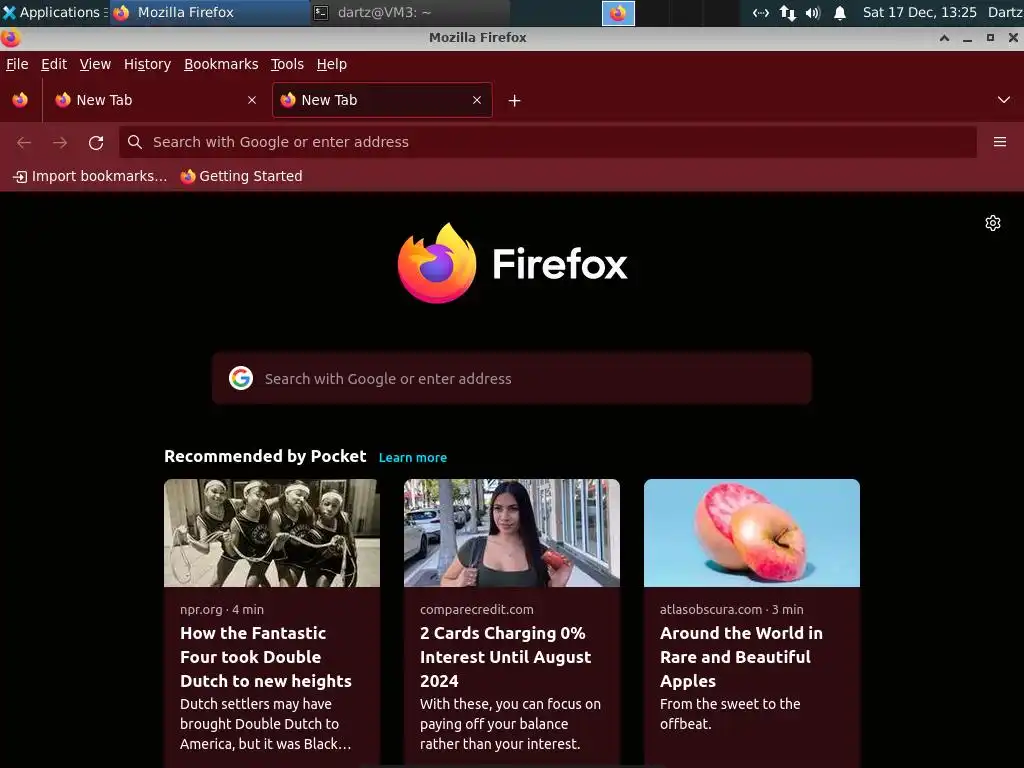Click the back navigation arrow
Screen dimensions: 1024x768
click(24, 142)
